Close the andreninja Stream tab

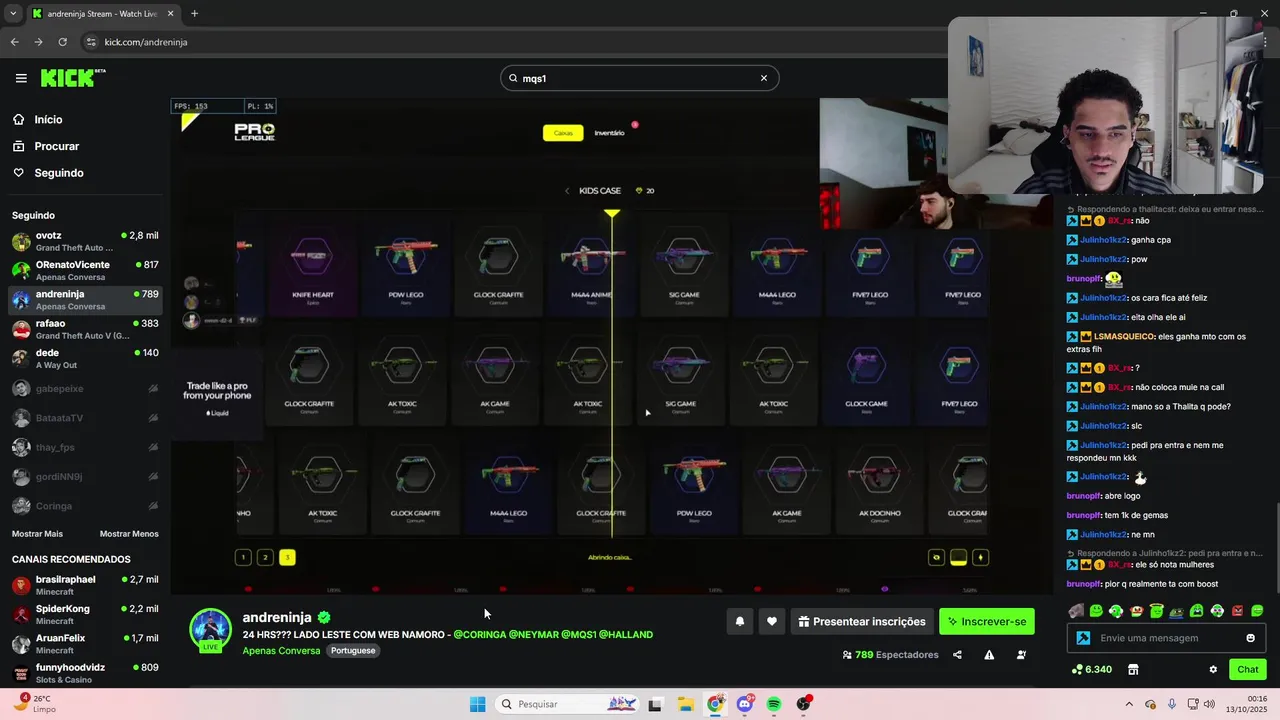pyautogui.click(x=171, y=14)
